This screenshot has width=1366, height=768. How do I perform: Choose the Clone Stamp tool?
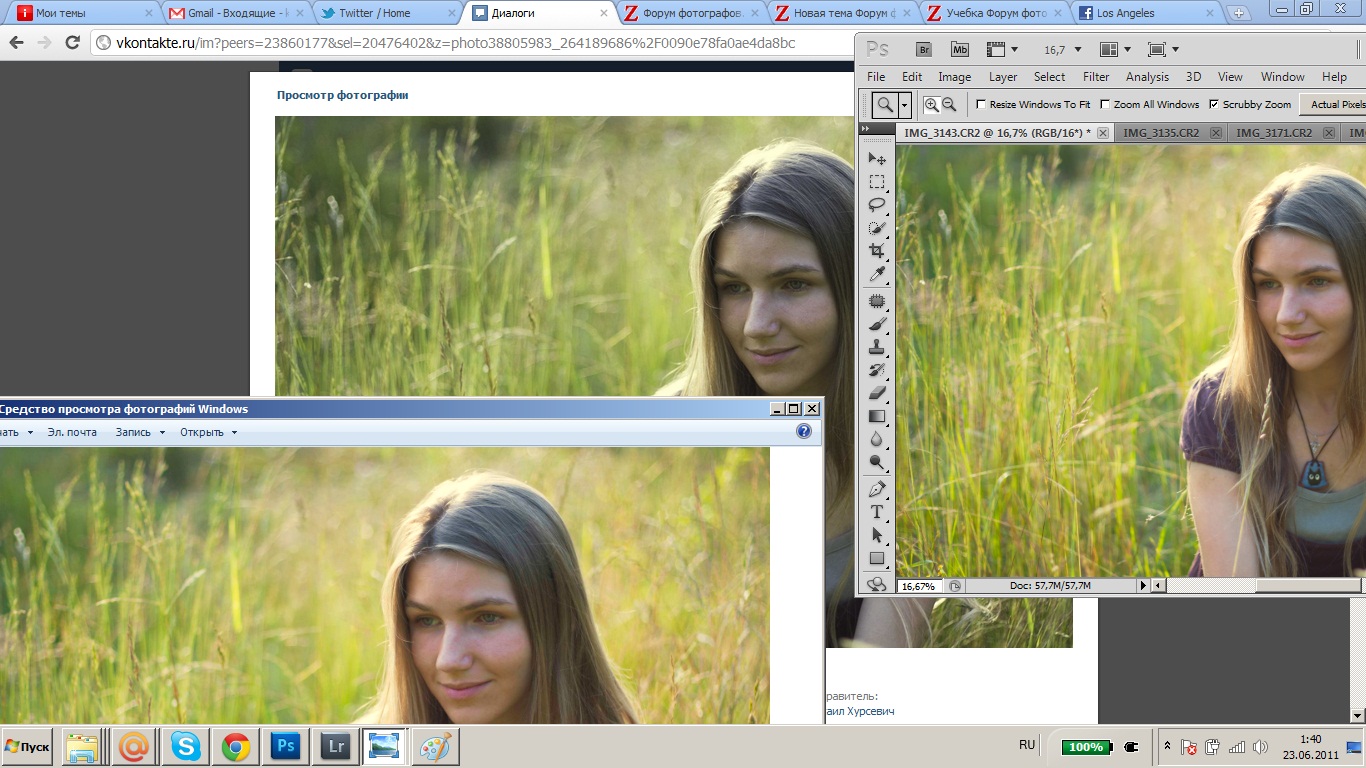[877, 348]
